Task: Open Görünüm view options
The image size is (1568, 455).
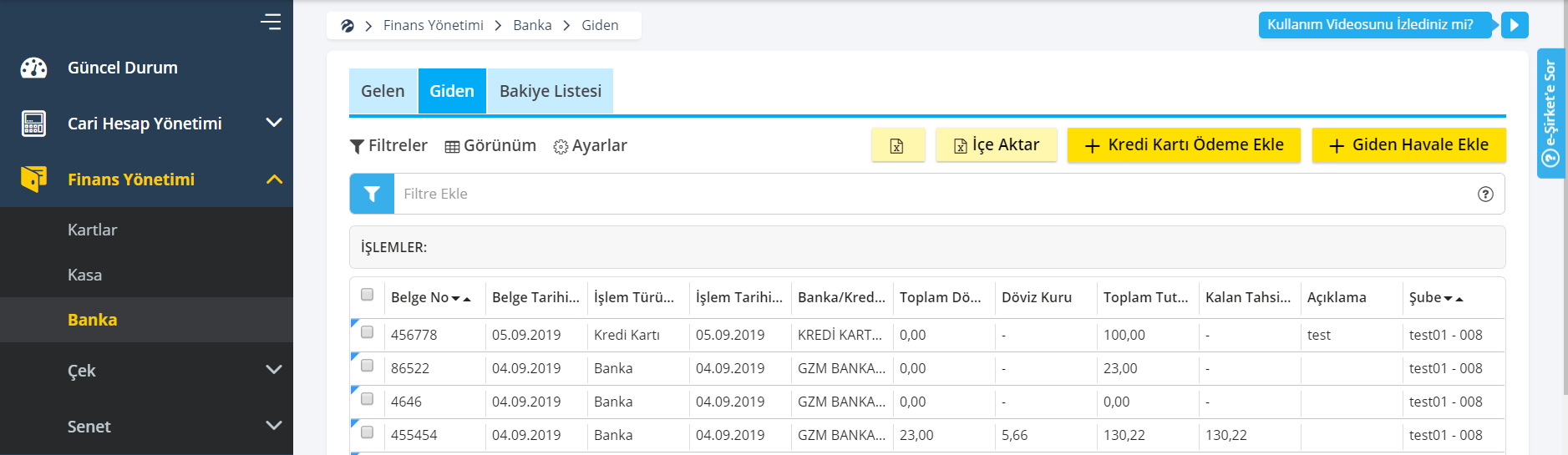Action: (x=490, y=145)
